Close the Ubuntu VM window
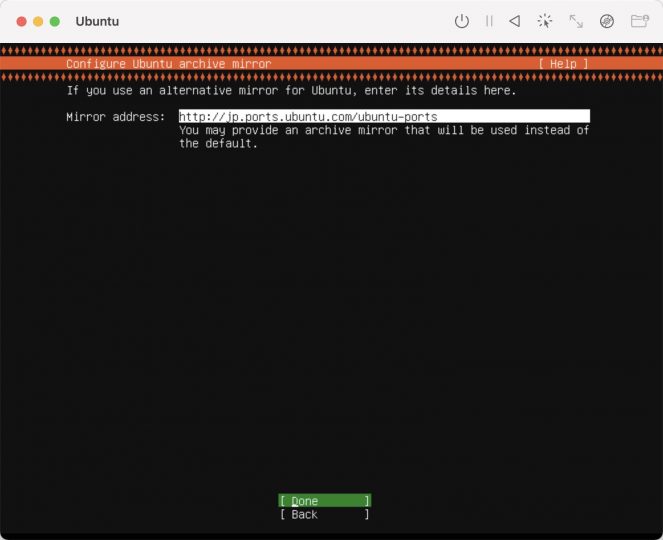The width and height of the screenshot is (663, 540). (22, 21)
